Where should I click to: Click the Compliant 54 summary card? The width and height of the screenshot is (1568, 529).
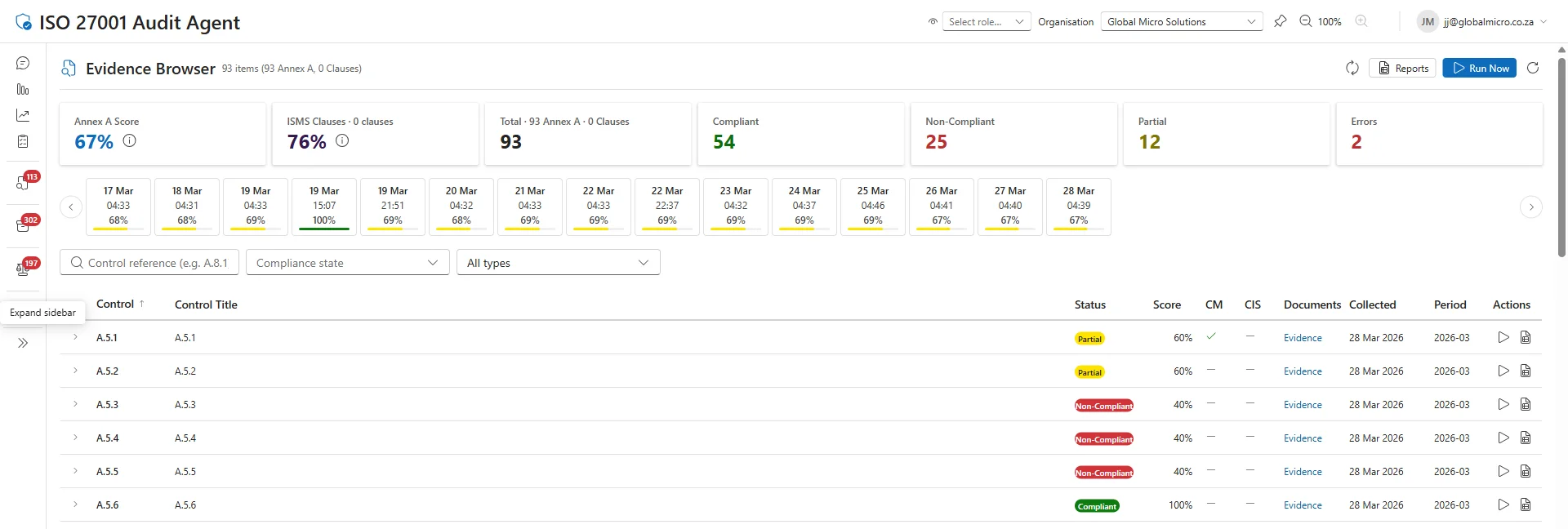(x=800, y=134)
